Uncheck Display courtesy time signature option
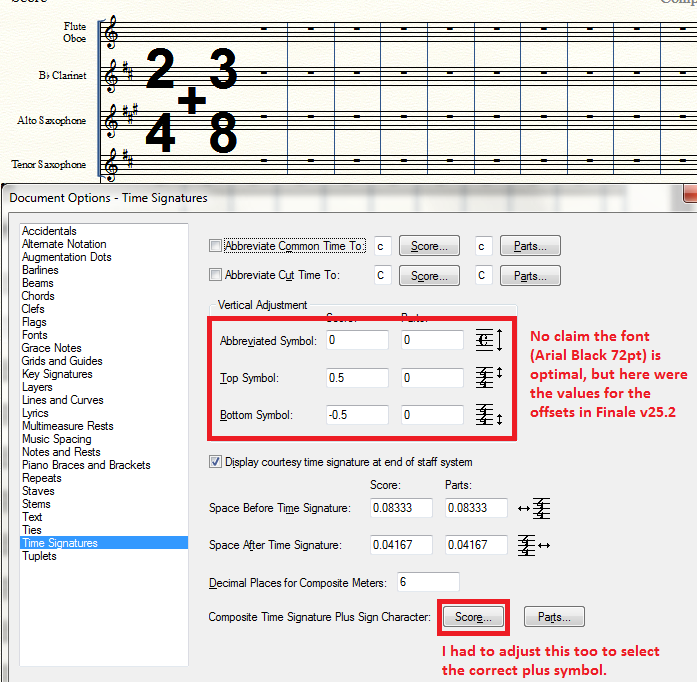The height and width of the screenshot is (682, 697). coord(216,462)
